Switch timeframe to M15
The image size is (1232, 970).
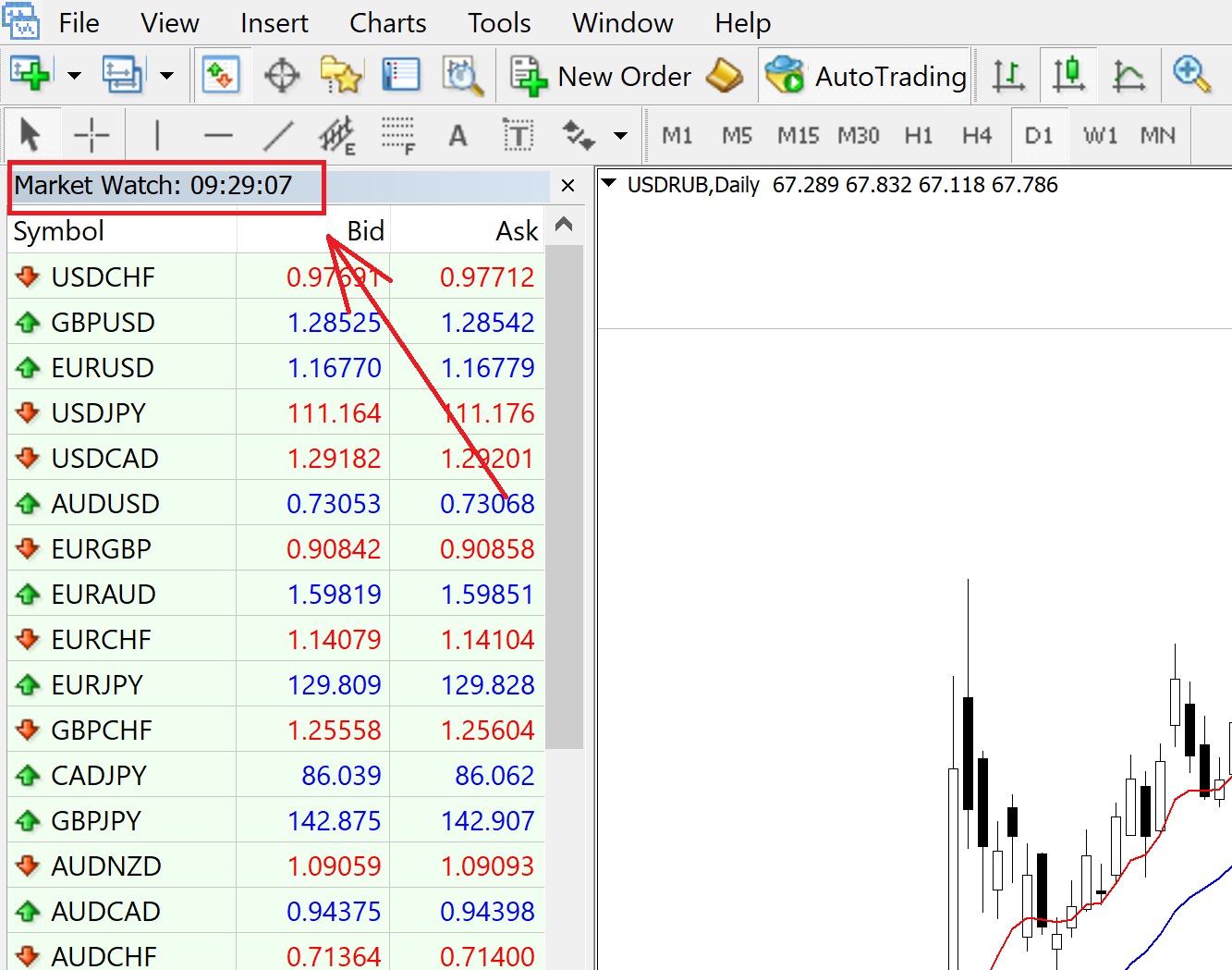pyautogui.click(x=798, y=136)
